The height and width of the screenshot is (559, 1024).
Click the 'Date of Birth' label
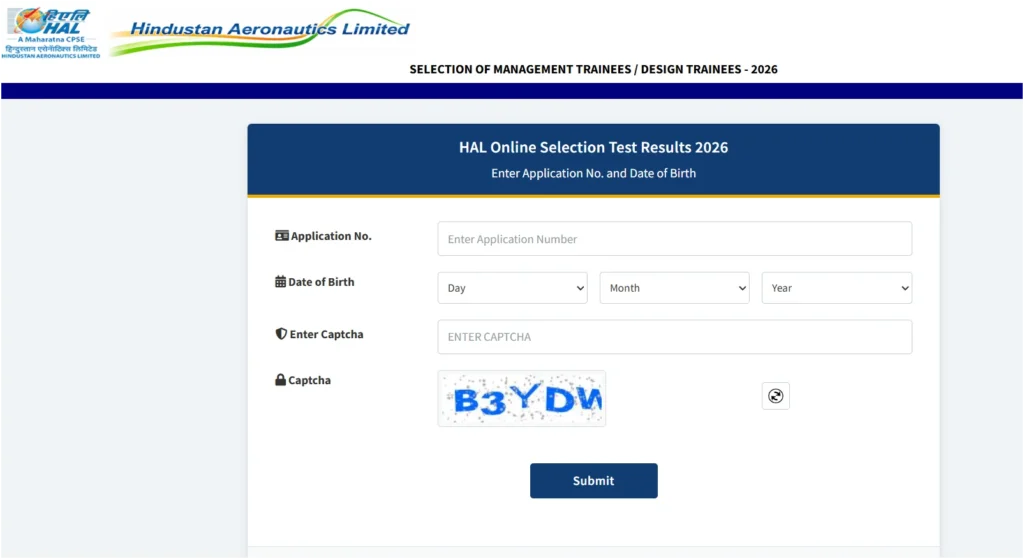[x=321, y=281]
